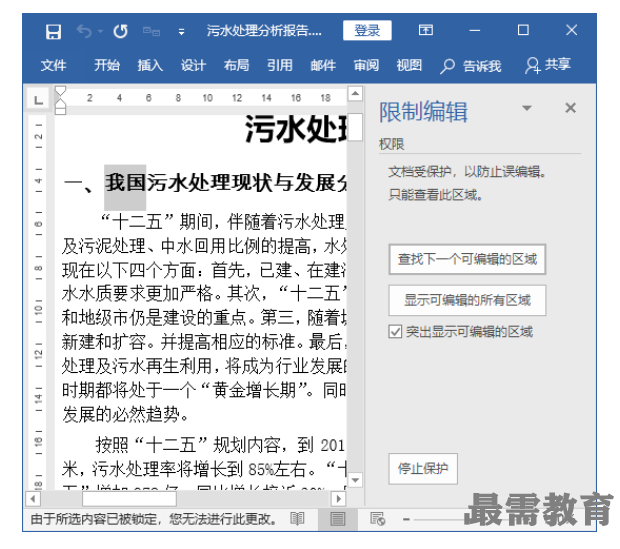Click the touch/mouse mode icon in quick access

click(x=151, y=31)
